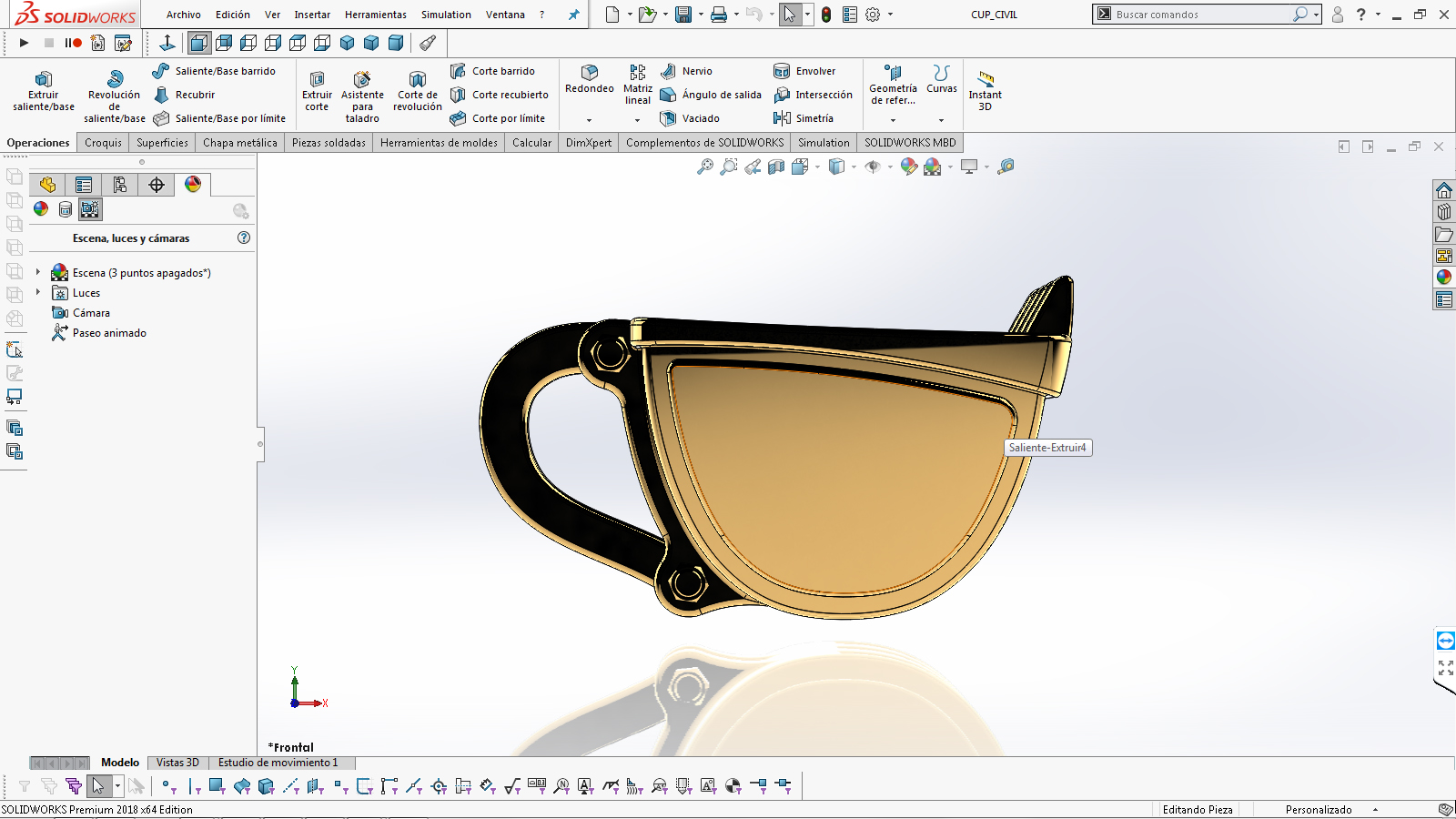Expand the Luces tree node
Screen dimensions: 1456x819
pyautogui.click(x=38, y=292)
